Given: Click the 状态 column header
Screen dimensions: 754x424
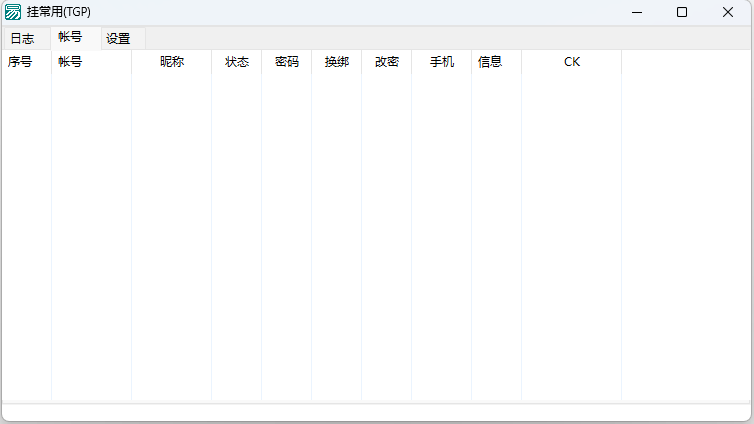Looking at the screenshot, I should (237, 62).
